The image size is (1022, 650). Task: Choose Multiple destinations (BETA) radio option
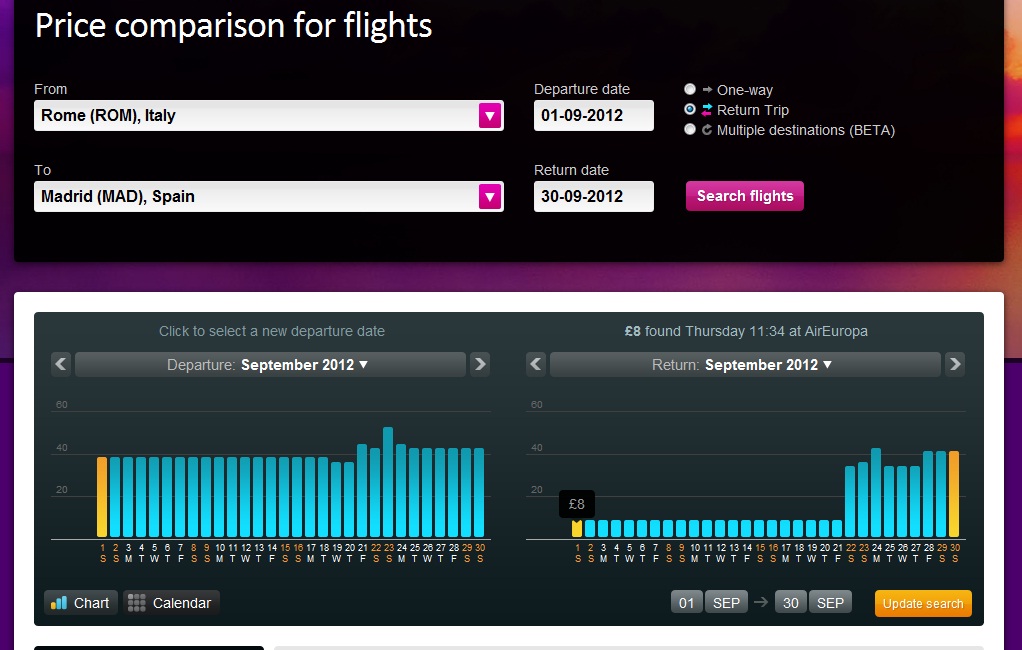tap(690, 130)
